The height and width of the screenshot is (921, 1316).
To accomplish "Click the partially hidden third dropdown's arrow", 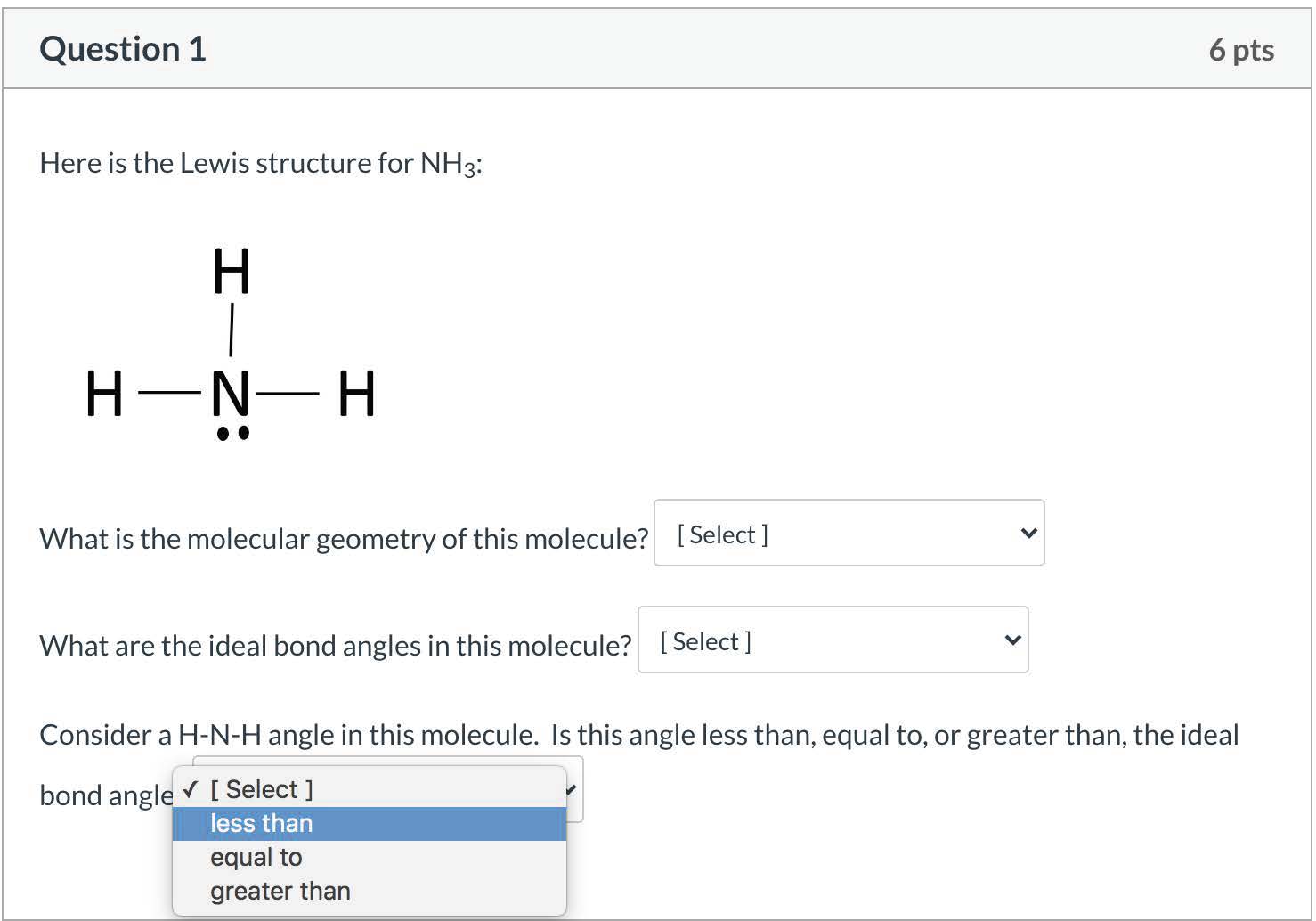I will pyautogui.click(x=572, y=789).
